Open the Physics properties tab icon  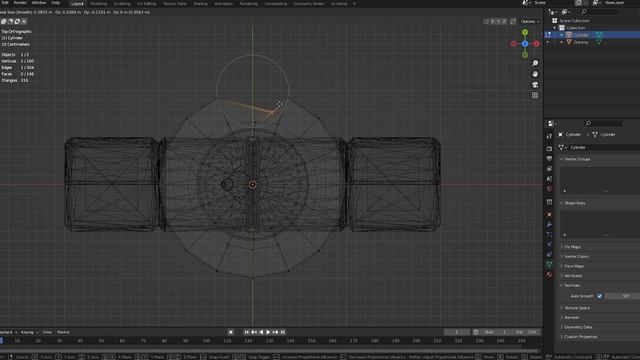tap(549, 244)
